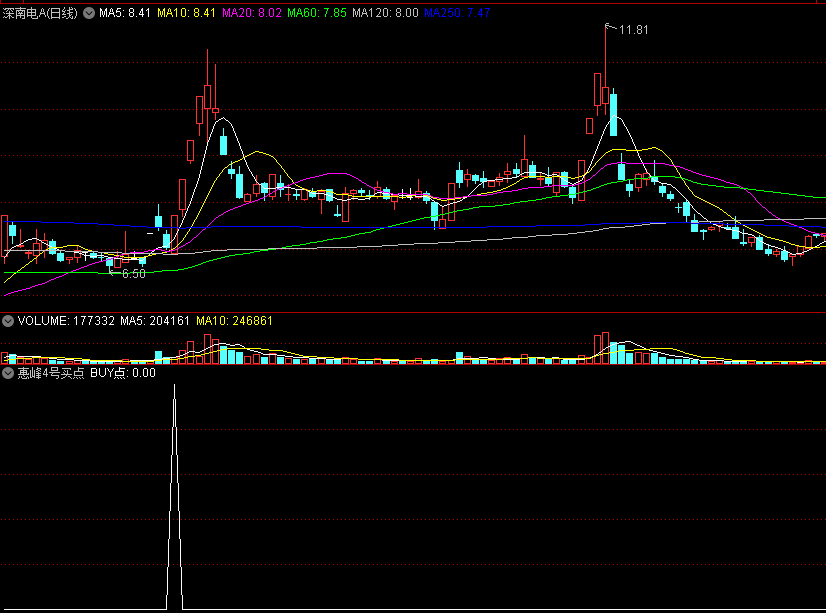Click the 11.81 high price marker
826x613 pixels.
click(633, 30)
